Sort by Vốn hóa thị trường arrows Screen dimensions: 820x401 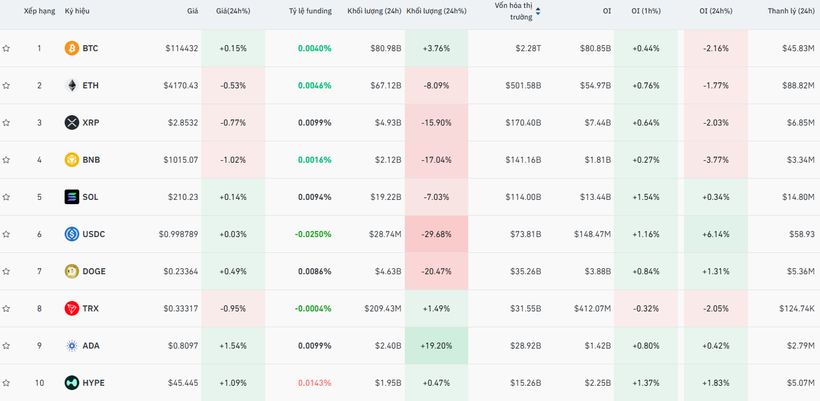539,12
